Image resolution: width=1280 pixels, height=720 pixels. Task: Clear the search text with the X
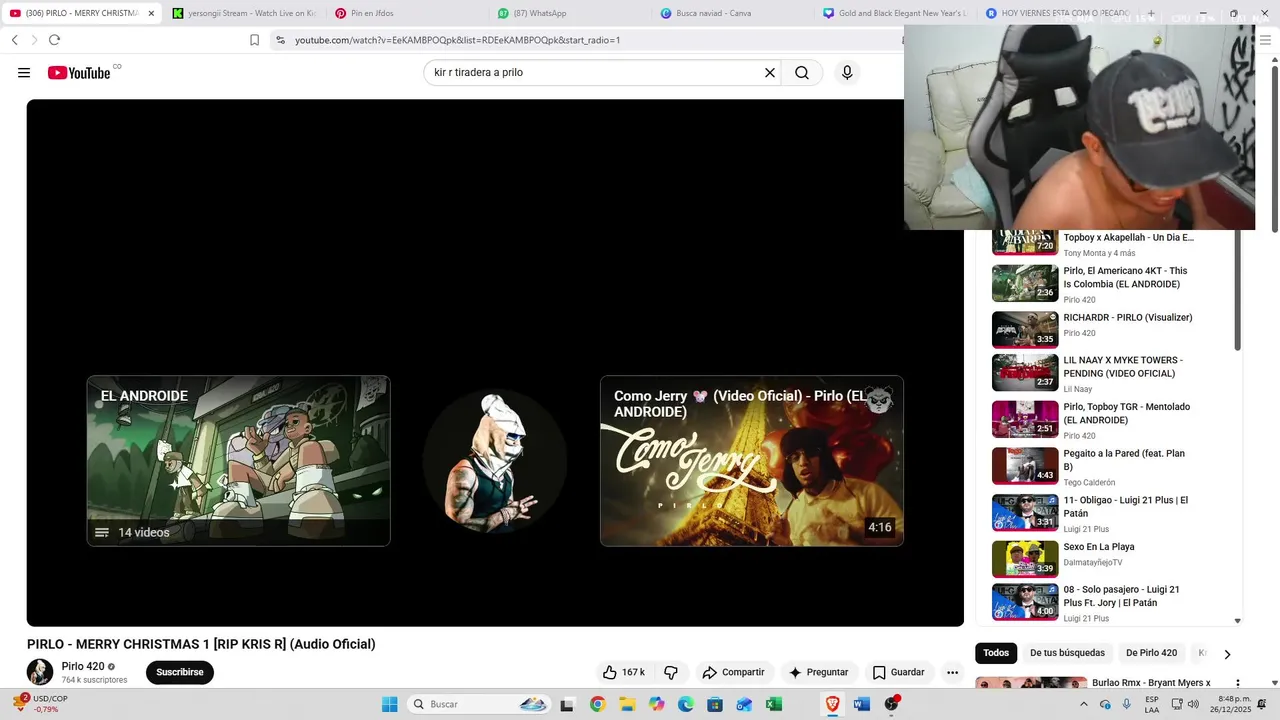tap(770, 73)
